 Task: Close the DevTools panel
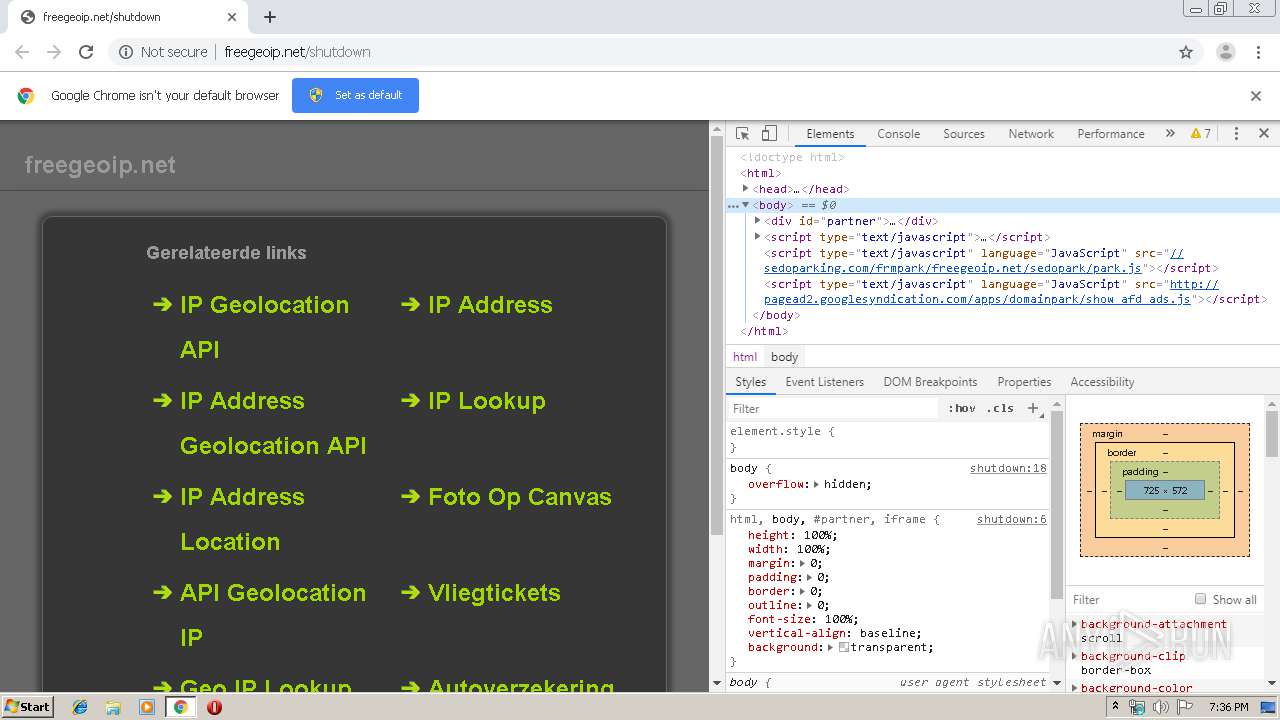tap(1264, 133)
